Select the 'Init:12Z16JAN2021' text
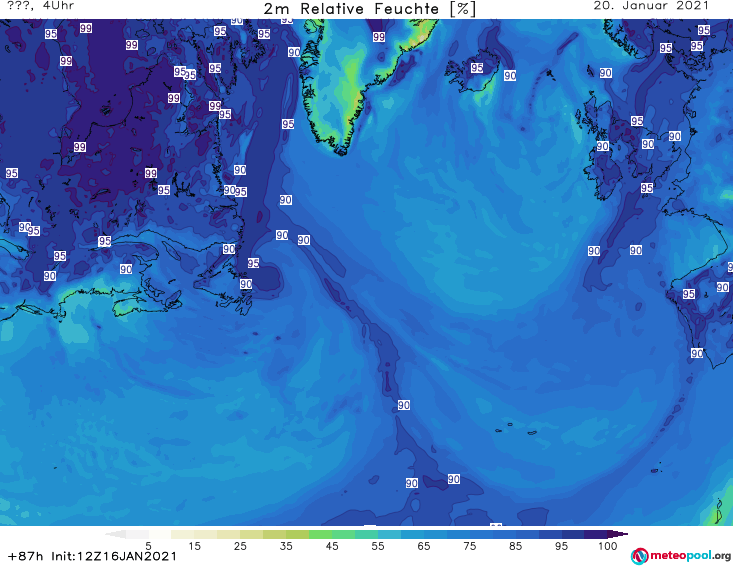Screen dimensions: 733x566 114,556
